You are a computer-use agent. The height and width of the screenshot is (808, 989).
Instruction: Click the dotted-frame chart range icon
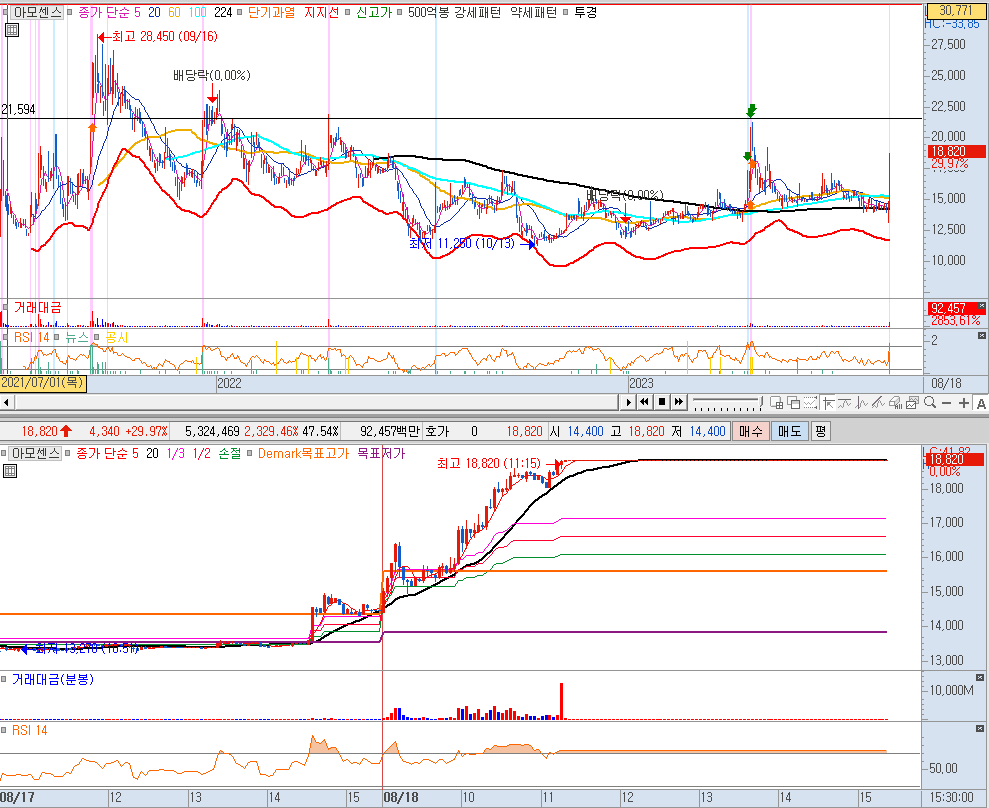pyautogui.click(x=810, y=402)
